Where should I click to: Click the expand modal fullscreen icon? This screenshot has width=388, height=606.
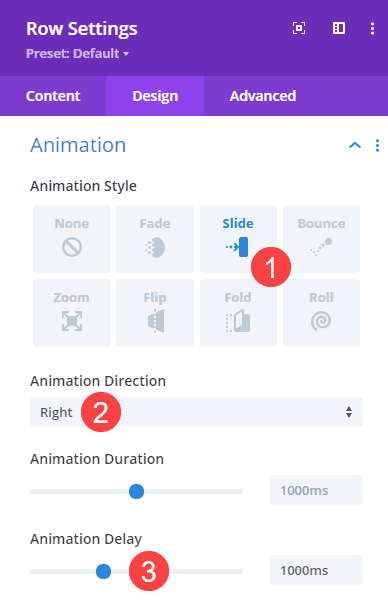pos(299,28)
